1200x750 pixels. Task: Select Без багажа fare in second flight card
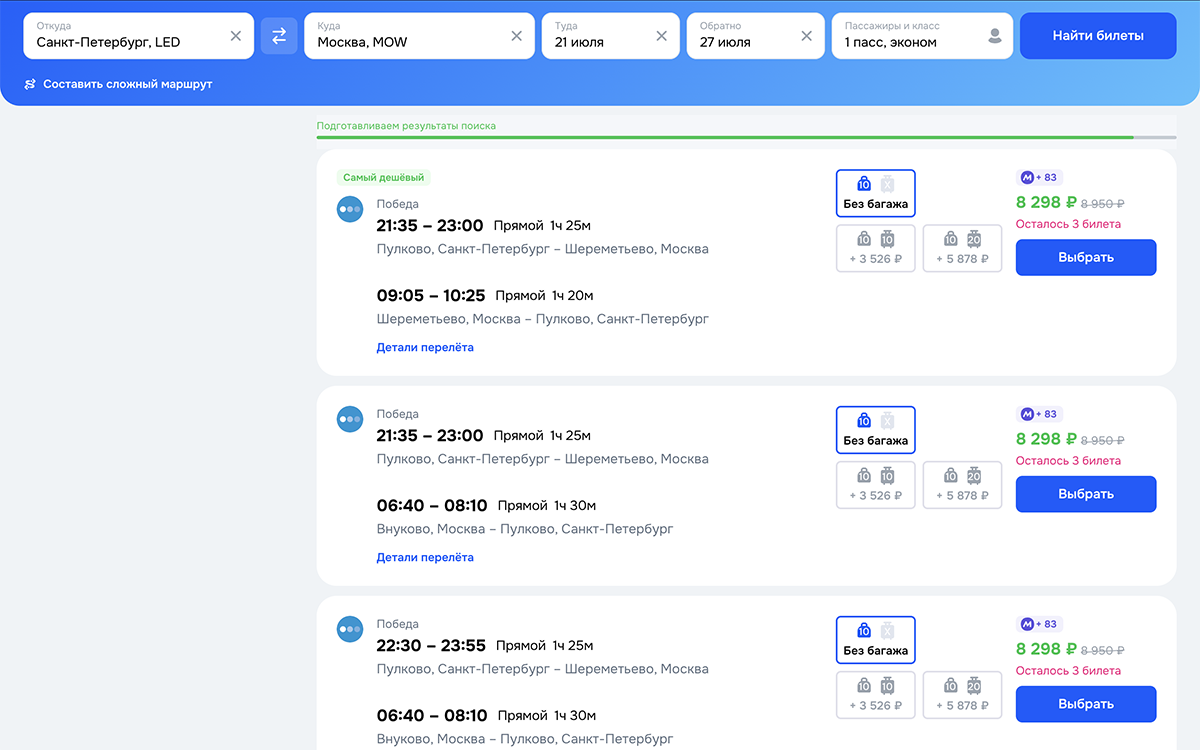coord(876,430)
